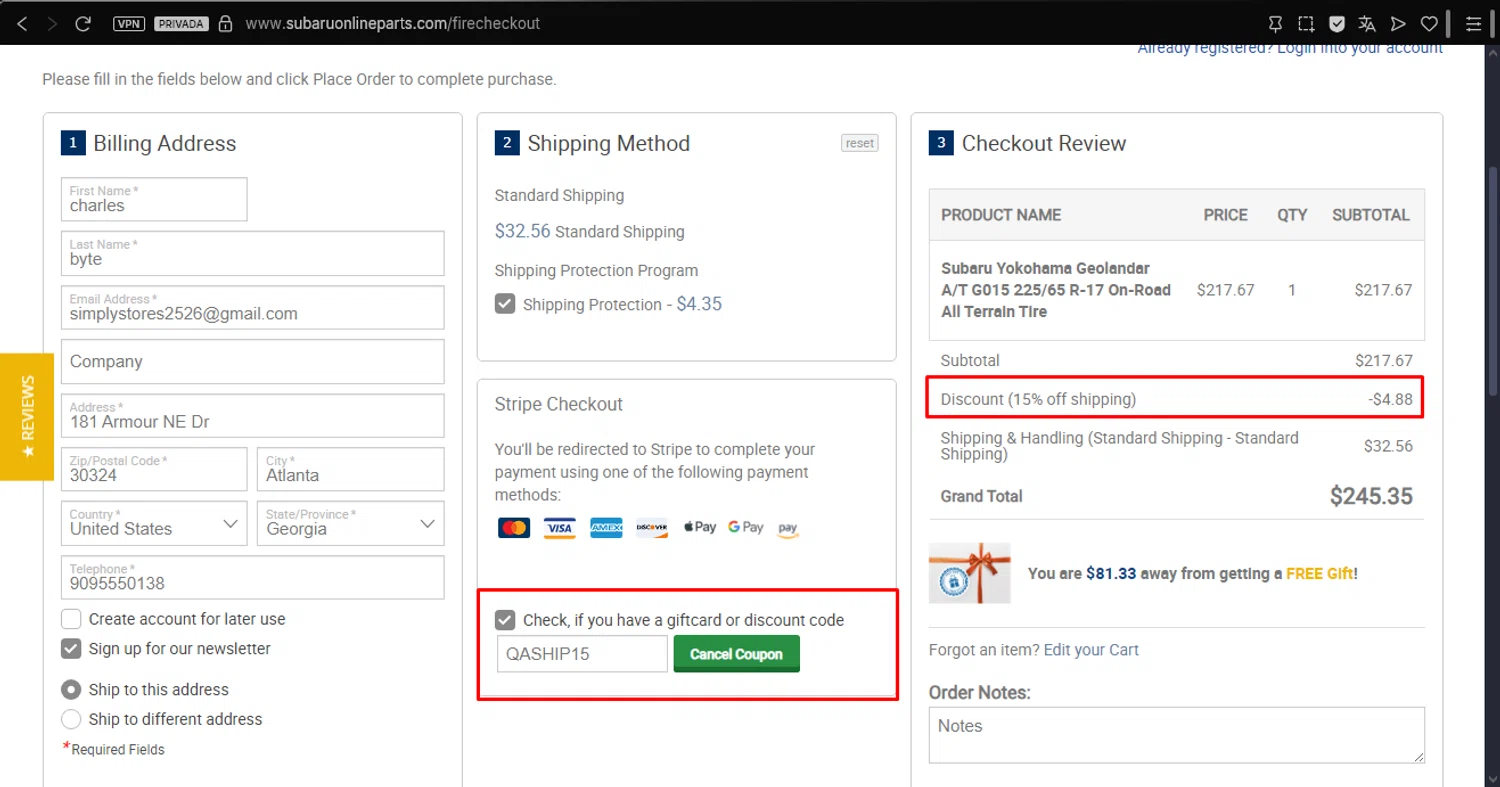
Task: Click the PRIVADA badge in address bar
Action: 180,23
